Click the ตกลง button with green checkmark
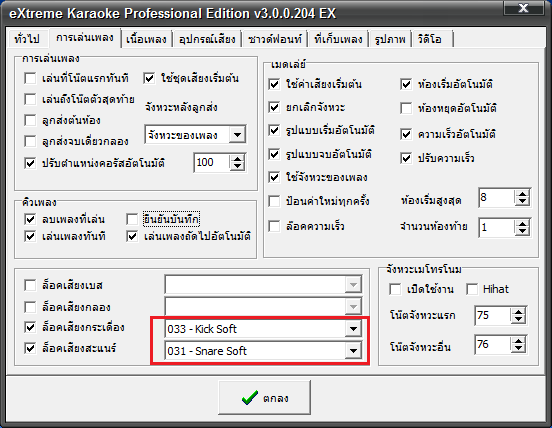Screen dimensions: 552x428 (x=264, y=397)
